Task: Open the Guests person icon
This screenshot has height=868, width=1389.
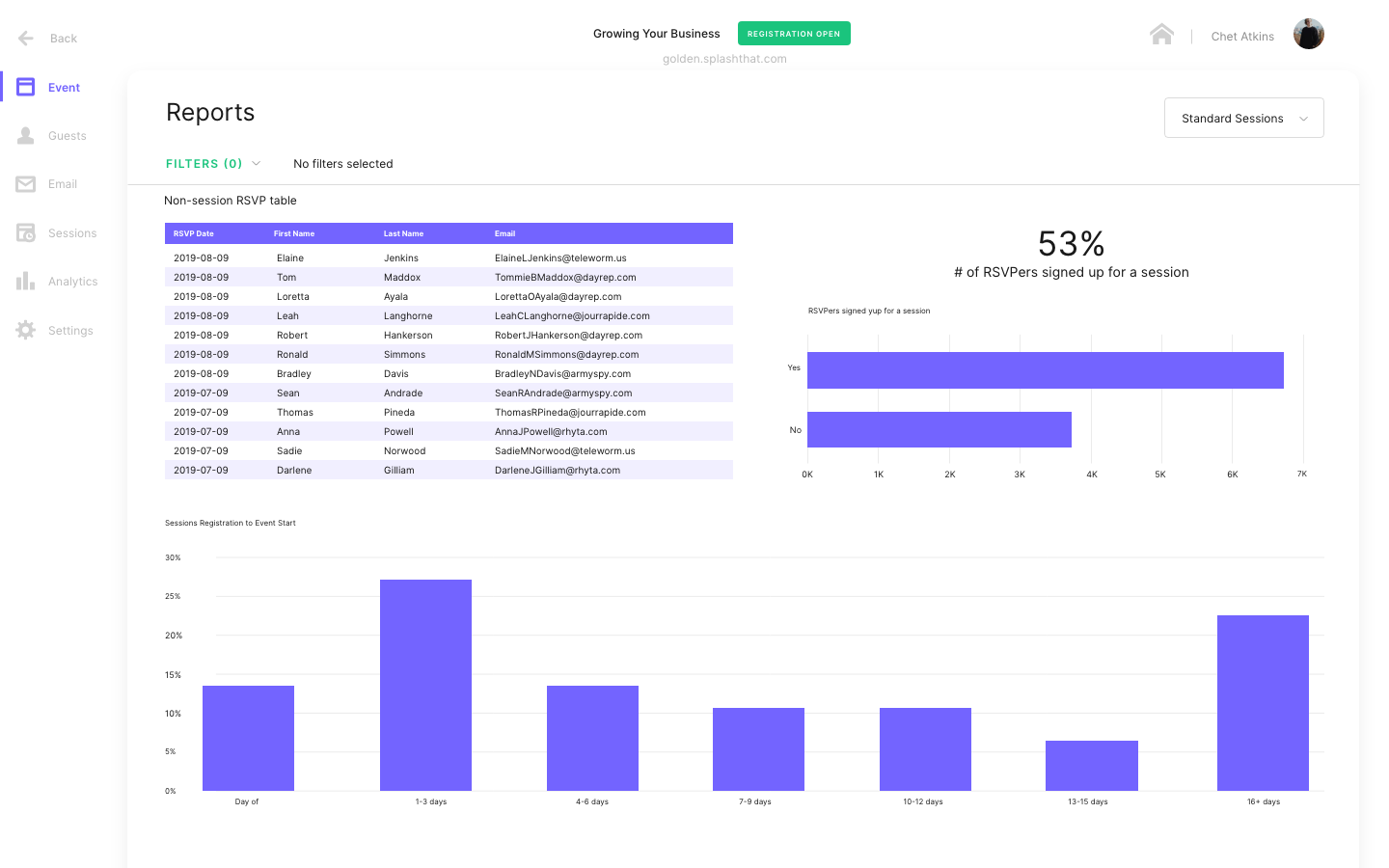Action: (26, 136)
